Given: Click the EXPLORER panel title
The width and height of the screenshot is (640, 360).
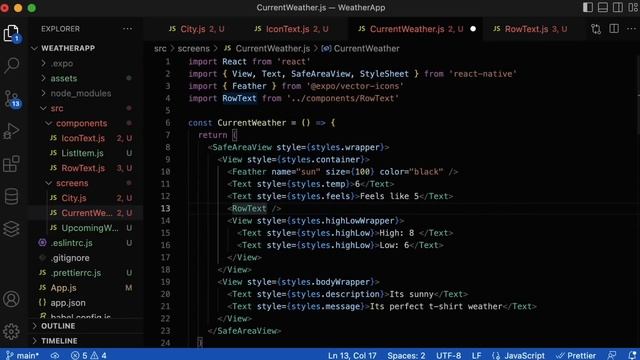Looking at the screenshot, I should (x=60, y=29).
